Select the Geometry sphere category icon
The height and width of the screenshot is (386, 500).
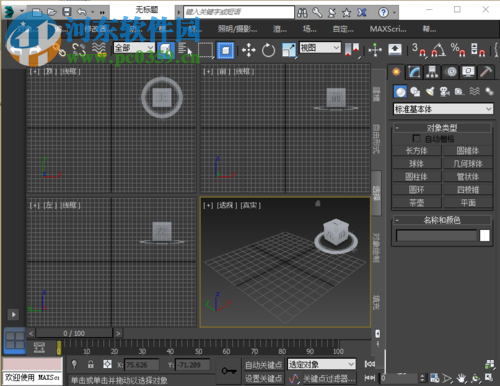(x=400, y=91)
